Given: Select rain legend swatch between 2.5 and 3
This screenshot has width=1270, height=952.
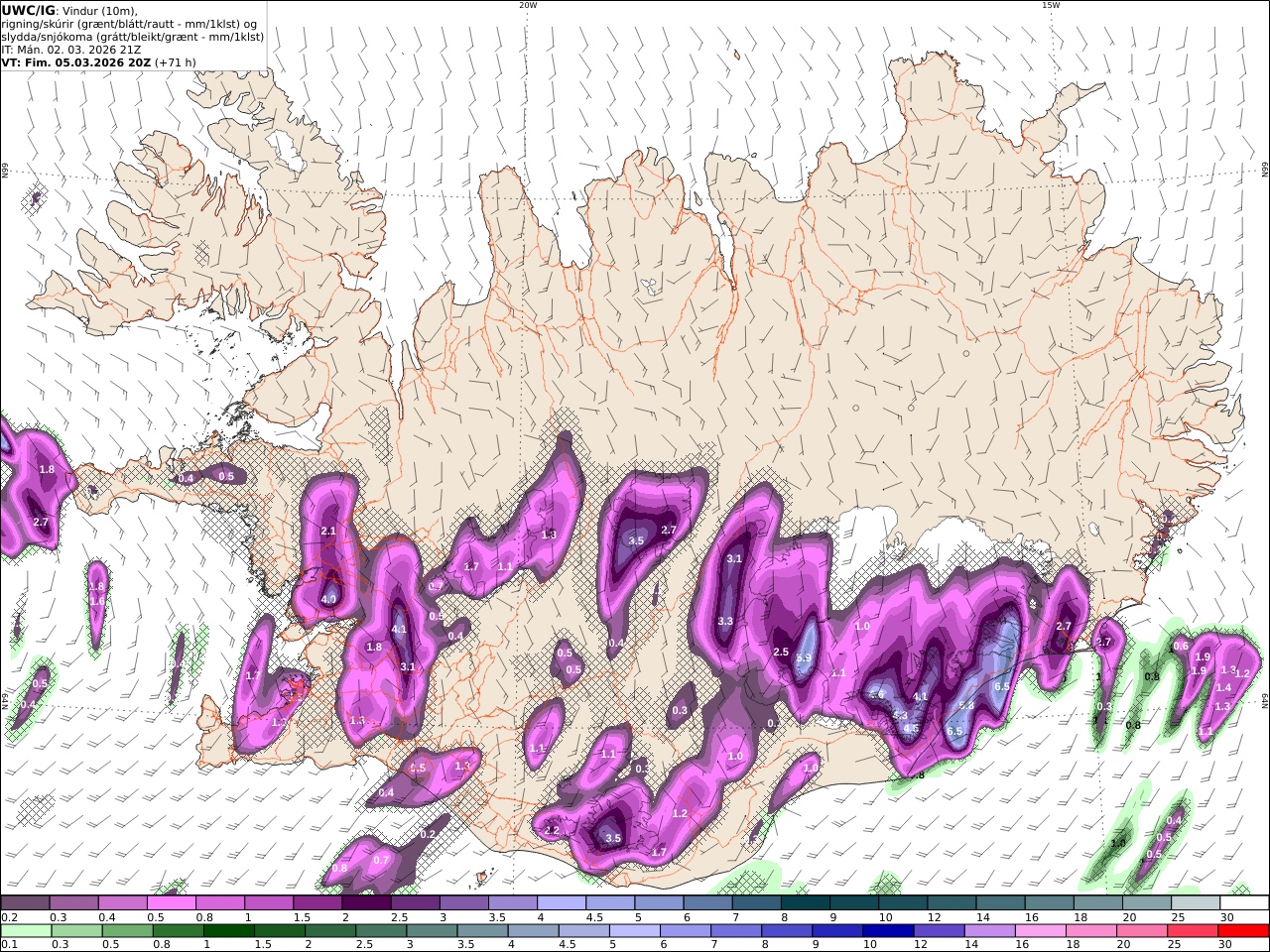Looking at the screenshot, I should [381, 930].
